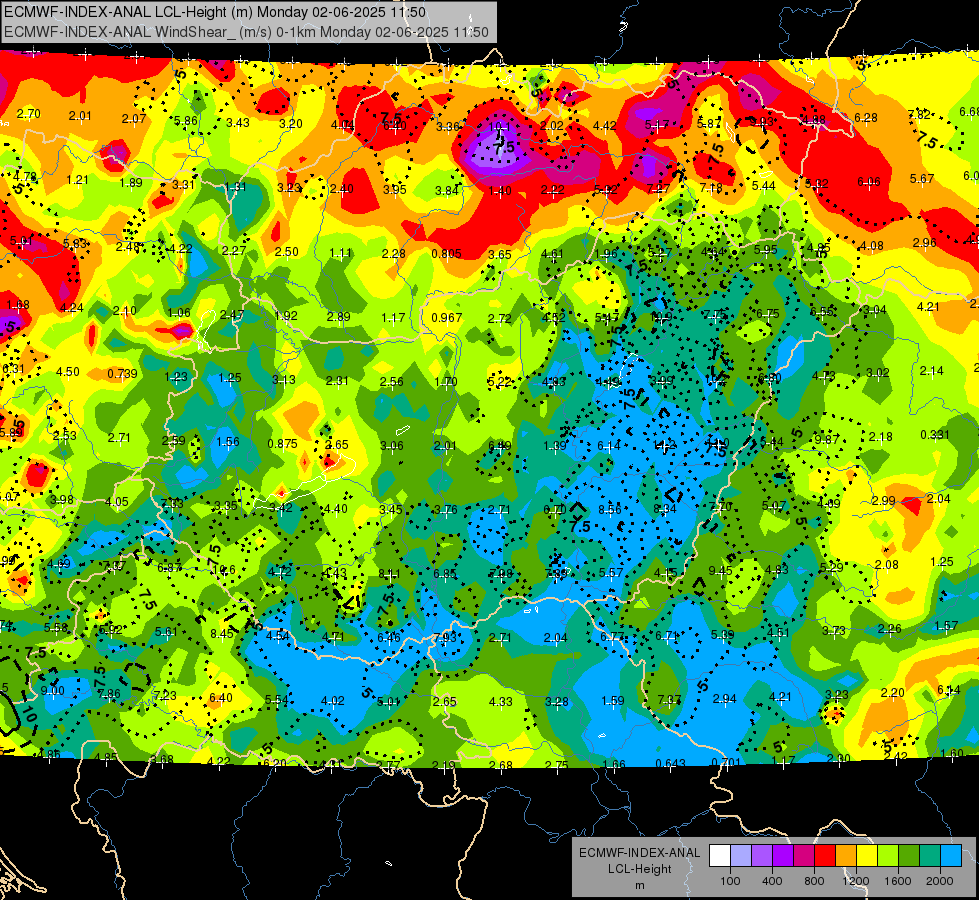Click the map value "0.967"

[446, 318]
